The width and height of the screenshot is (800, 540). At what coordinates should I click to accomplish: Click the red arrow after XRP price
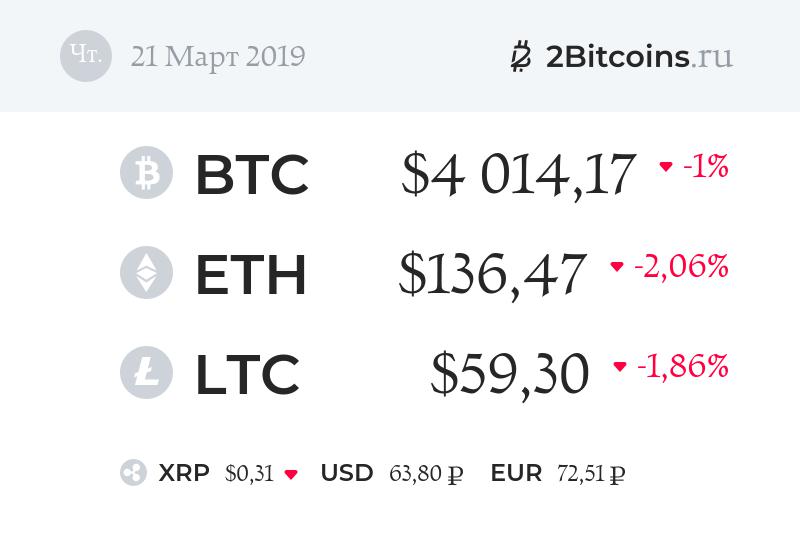291,474
